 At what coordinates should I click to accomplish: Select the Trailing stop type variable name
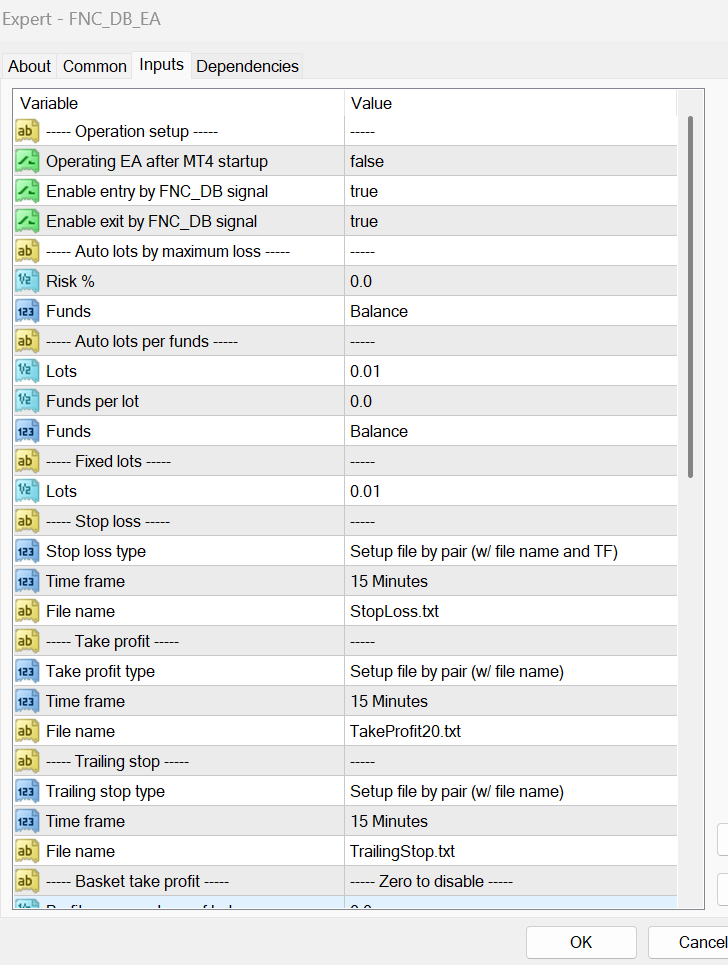point(105,791)
